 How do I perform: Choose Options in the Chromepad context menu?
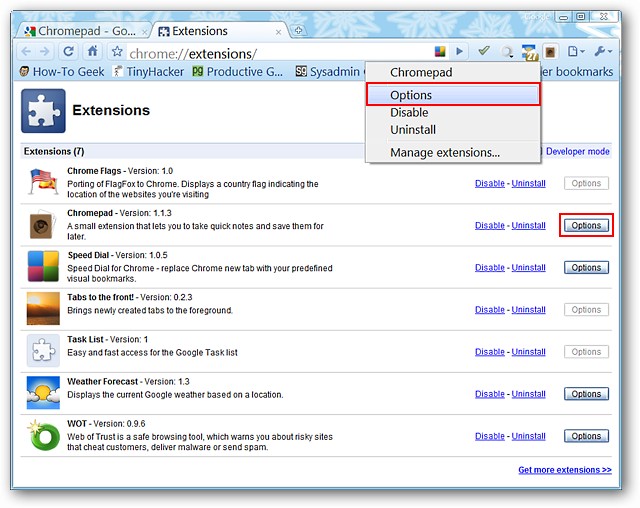pos(453,95)
